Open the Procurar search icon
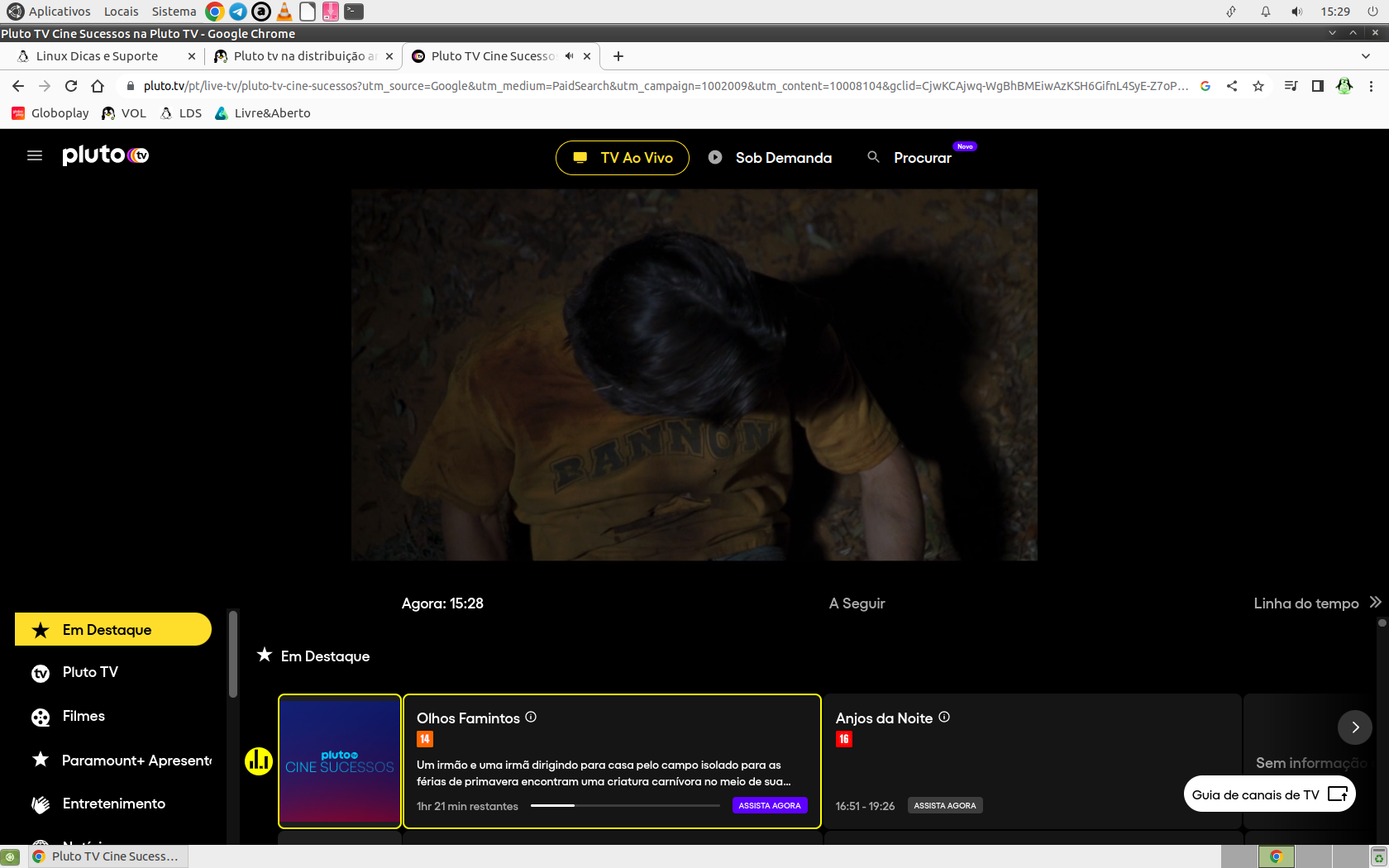1389x868 pixels. tap(873, 157)
